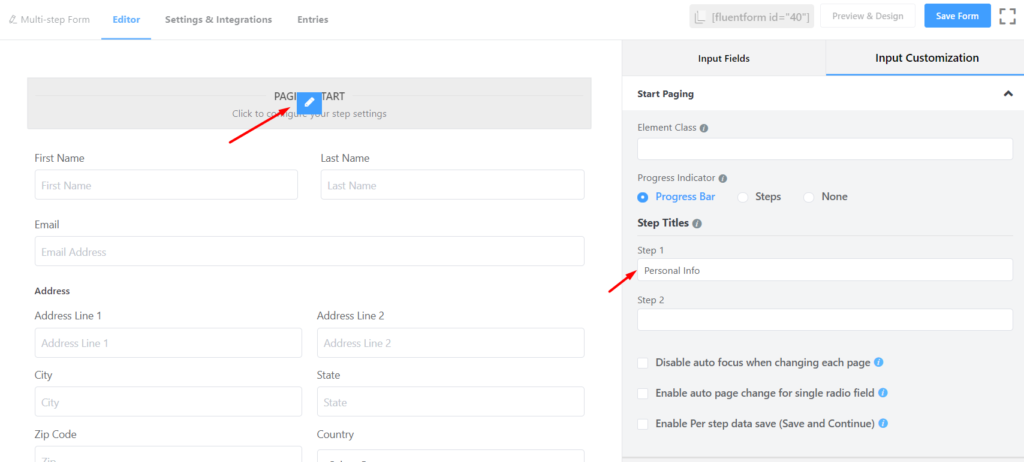This screenshot has height=462, width=1024.
Task: Click info icon beside auto page change
Action: 883,393
